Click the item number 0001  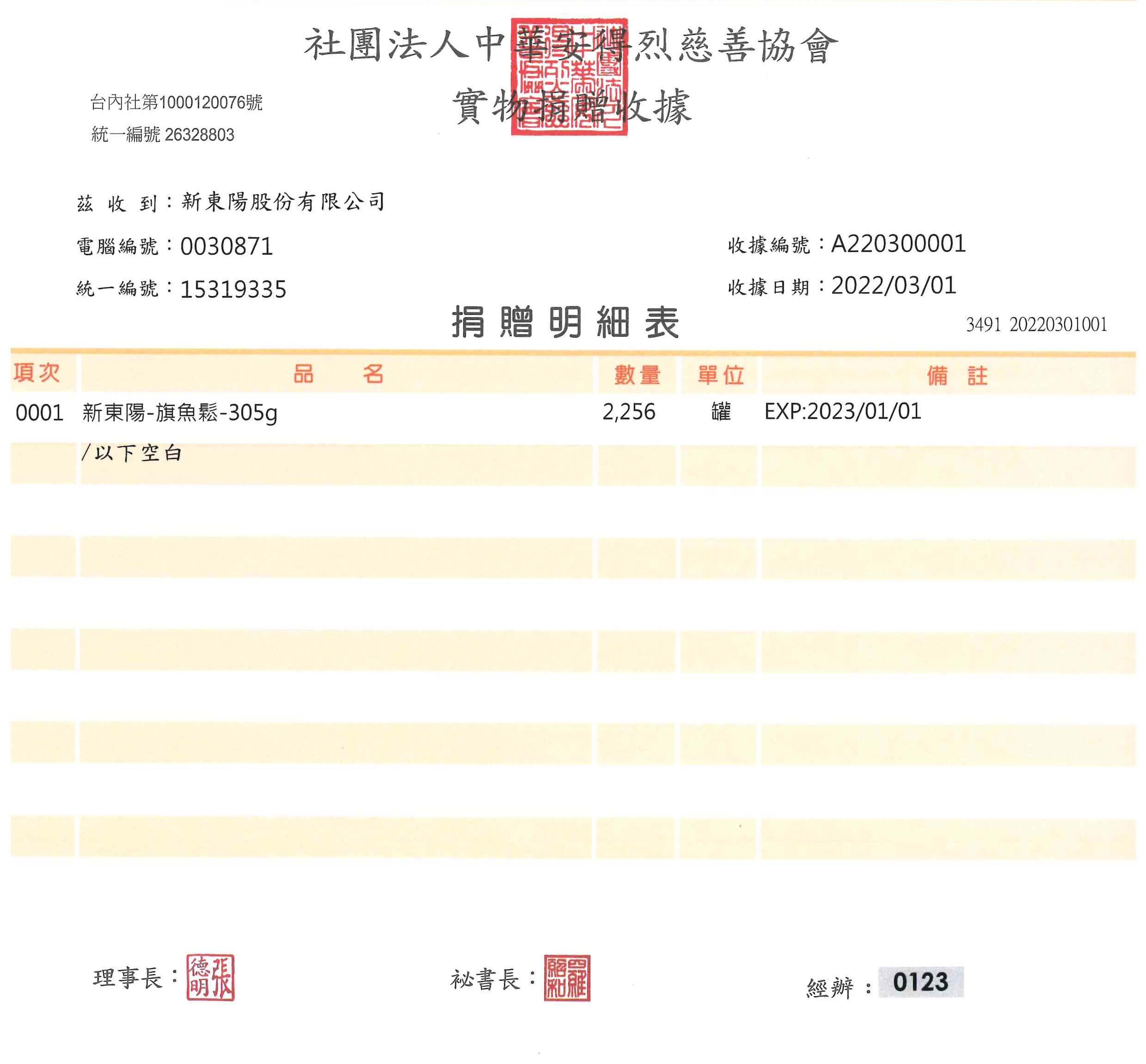39,413
